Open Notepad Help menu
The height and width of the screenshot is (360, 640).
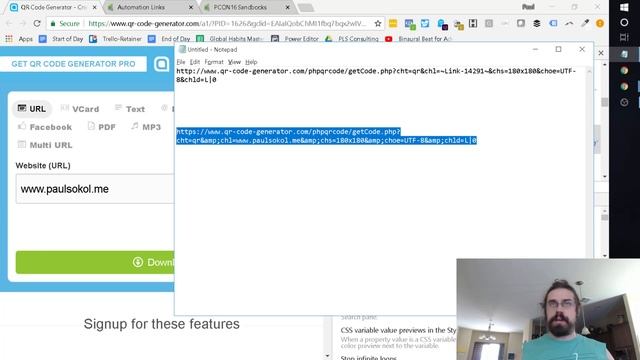[x=251, y=62]
